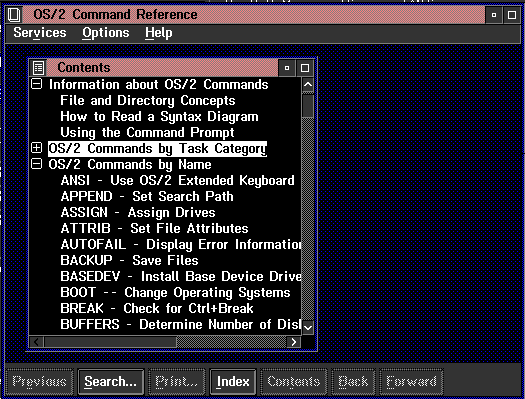This screenshot has height=399, width=525.
Task: Open AUTOFAIL - Display Error Information
Action: 181,244
